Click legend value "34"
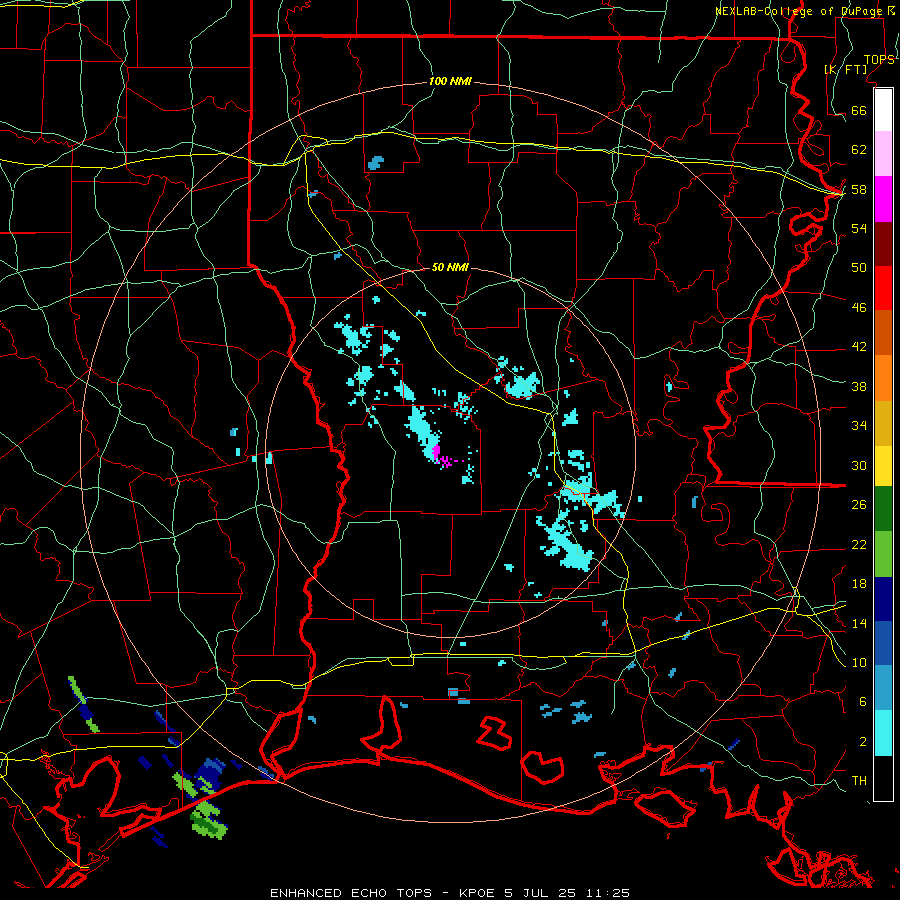This screenshot has height=900, width=900. 859,426
